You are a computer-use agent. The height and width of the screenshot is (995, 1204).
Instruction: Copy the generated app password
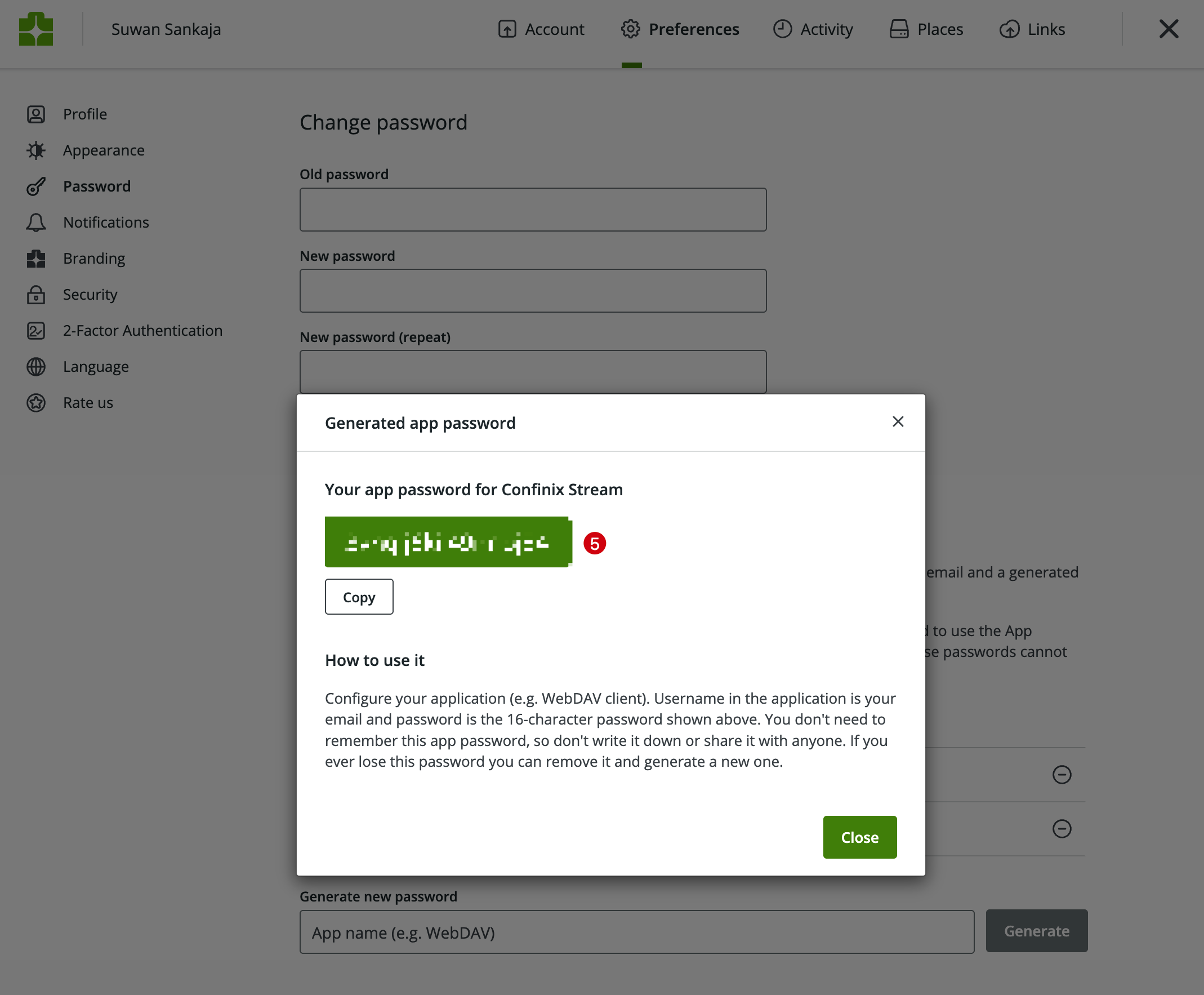[x=359, y=597]
